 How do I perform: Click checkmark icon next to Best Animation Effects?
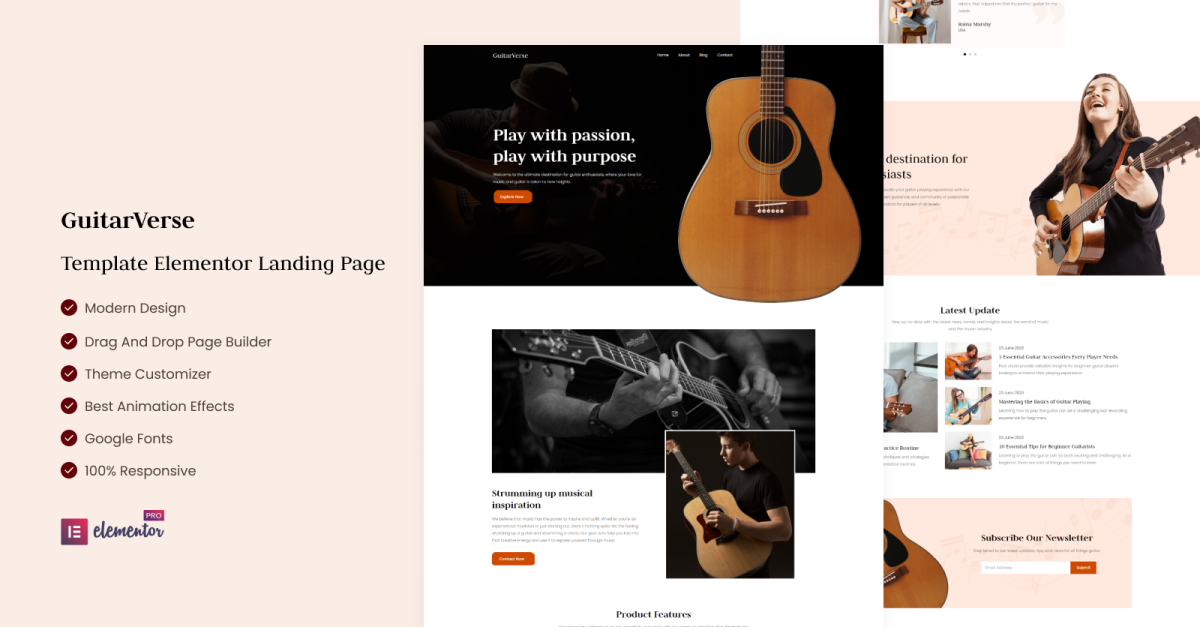(69, 406)
